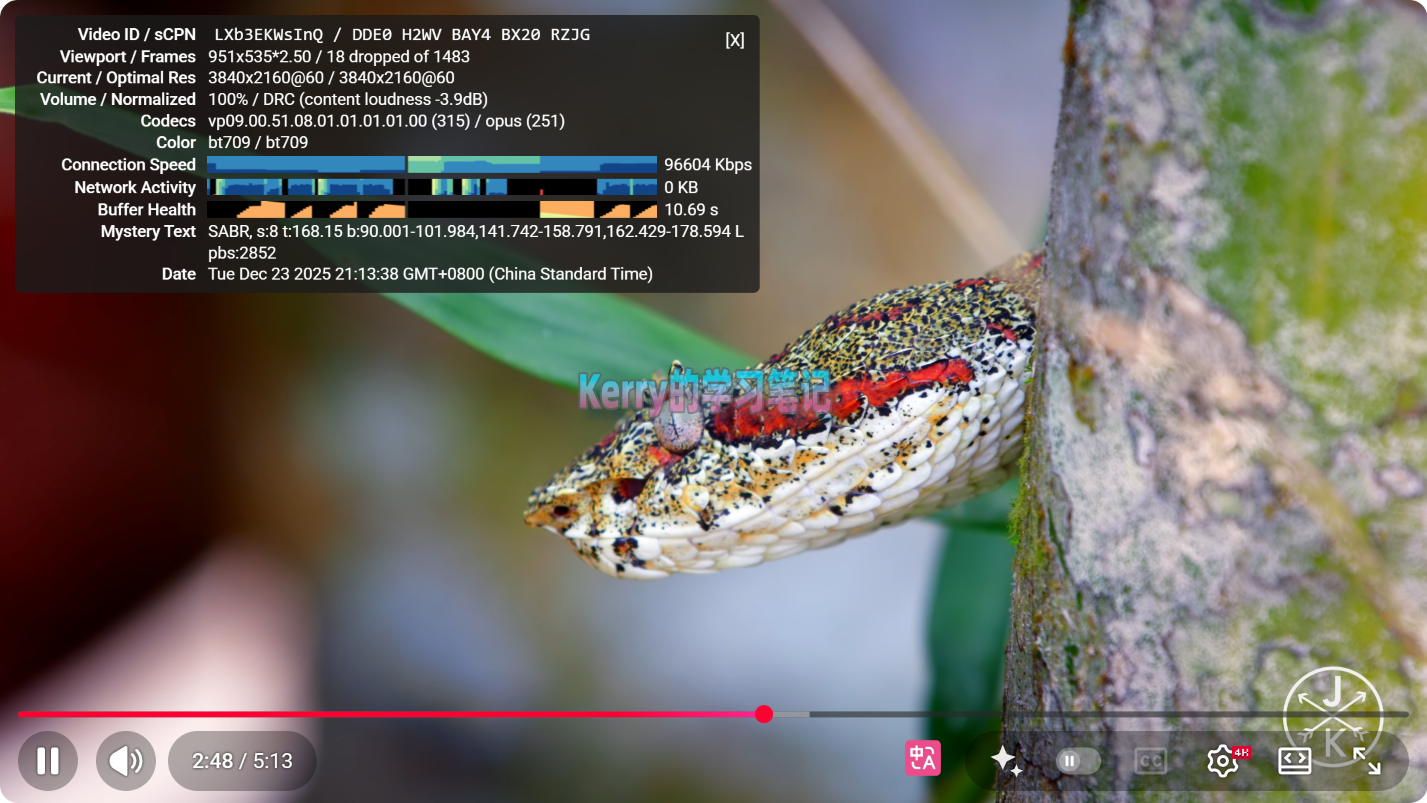This screenshot has height=803, width=1427.
Task: Enter fullscreen mode
Action: click(x=1366, y=761)
